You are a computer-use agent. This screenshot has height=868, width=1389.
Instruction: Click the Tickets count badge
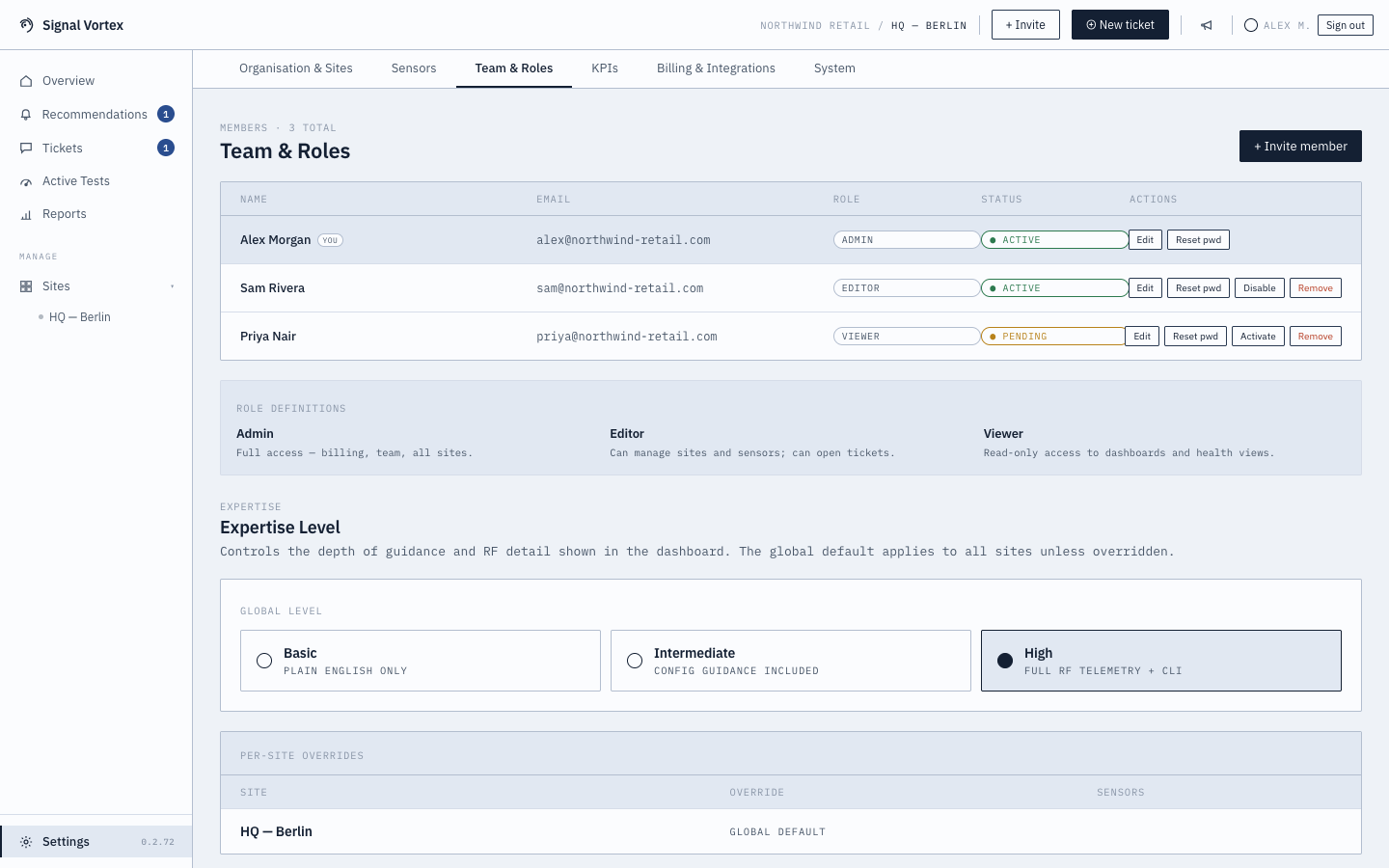166,149
